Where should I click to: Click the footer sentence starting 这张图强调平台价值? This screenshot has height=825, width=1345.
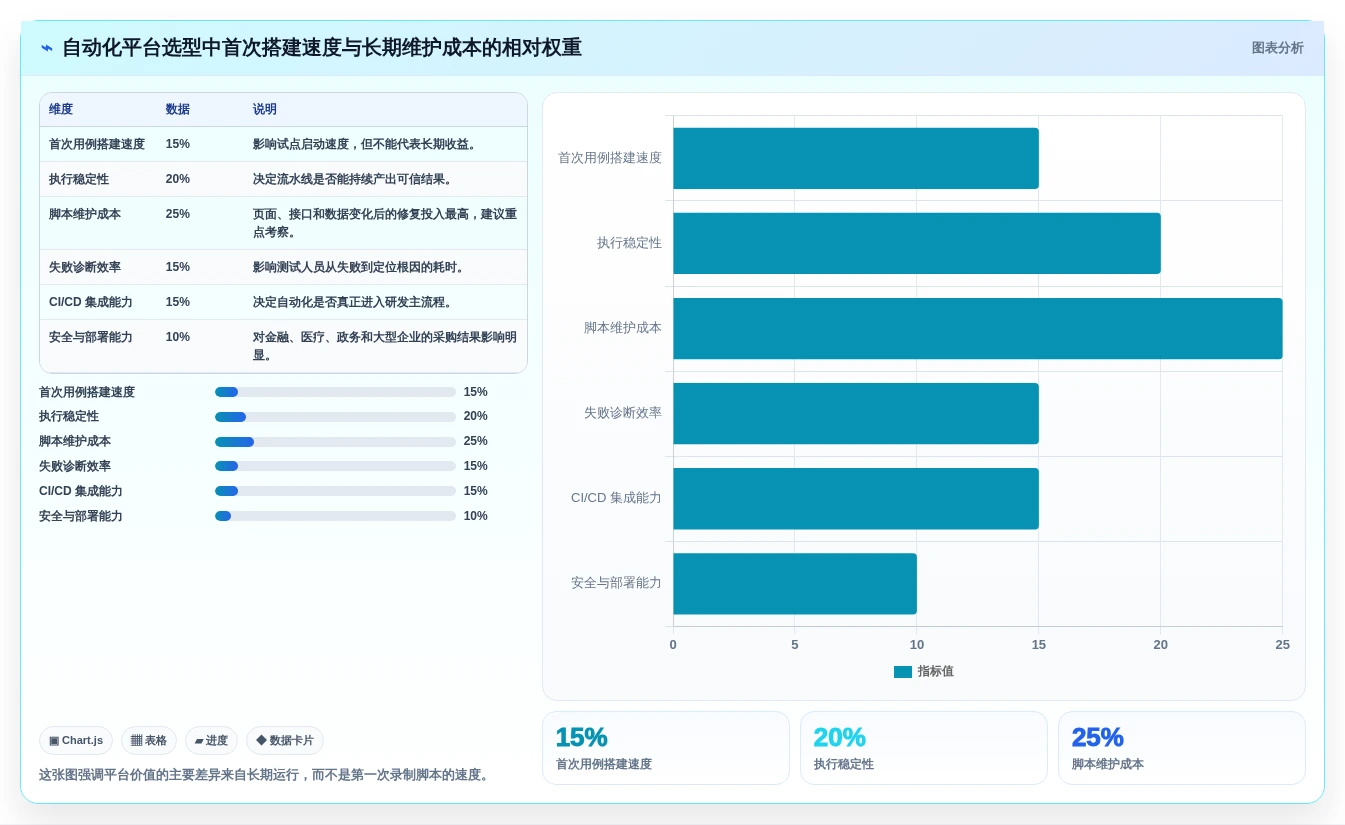pos(266,775)
